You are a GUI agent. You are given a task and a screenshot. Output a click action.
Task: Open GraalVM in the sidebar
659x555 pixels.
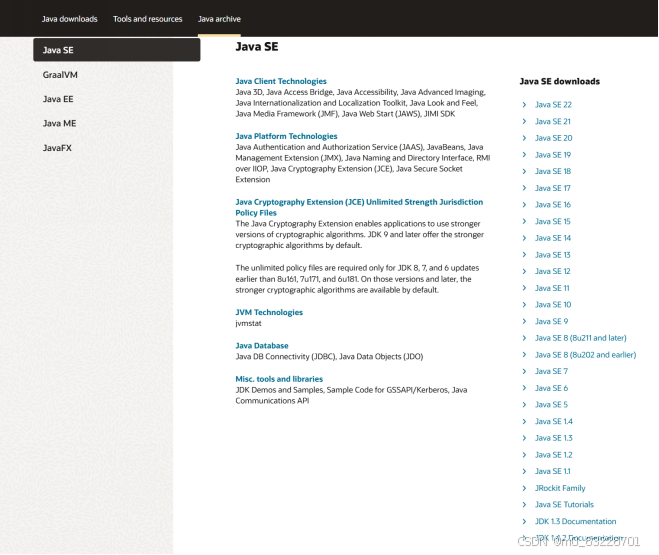[x=60, y=75]
